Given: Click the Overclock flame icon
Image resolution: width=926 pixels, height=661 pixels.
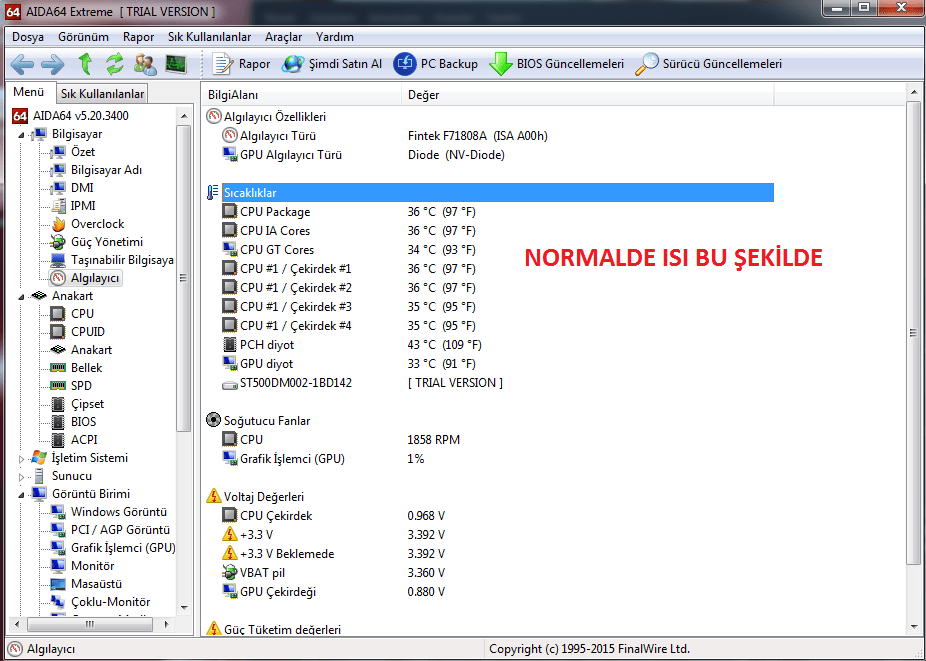Looking at the screenshot, I should pyautogui.click(x=58, y=224).
